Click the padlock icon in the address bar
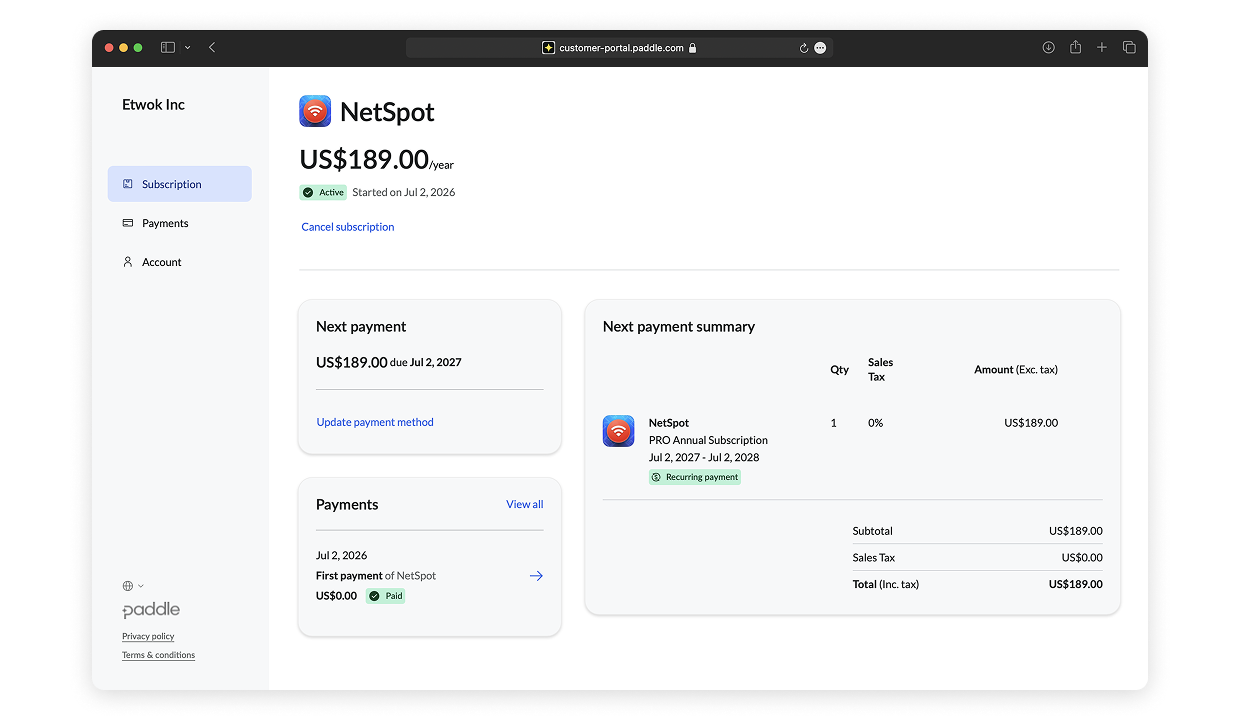This screenshot has height=720, width=1240. coord(692,47)
